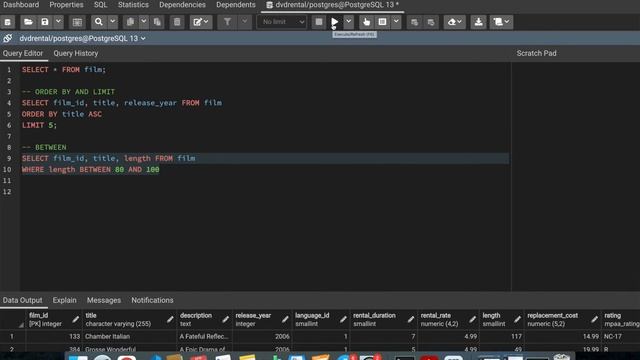Select the NC-17 rating cell
This screenshot has height=360, width=640.
click(620, 337)
